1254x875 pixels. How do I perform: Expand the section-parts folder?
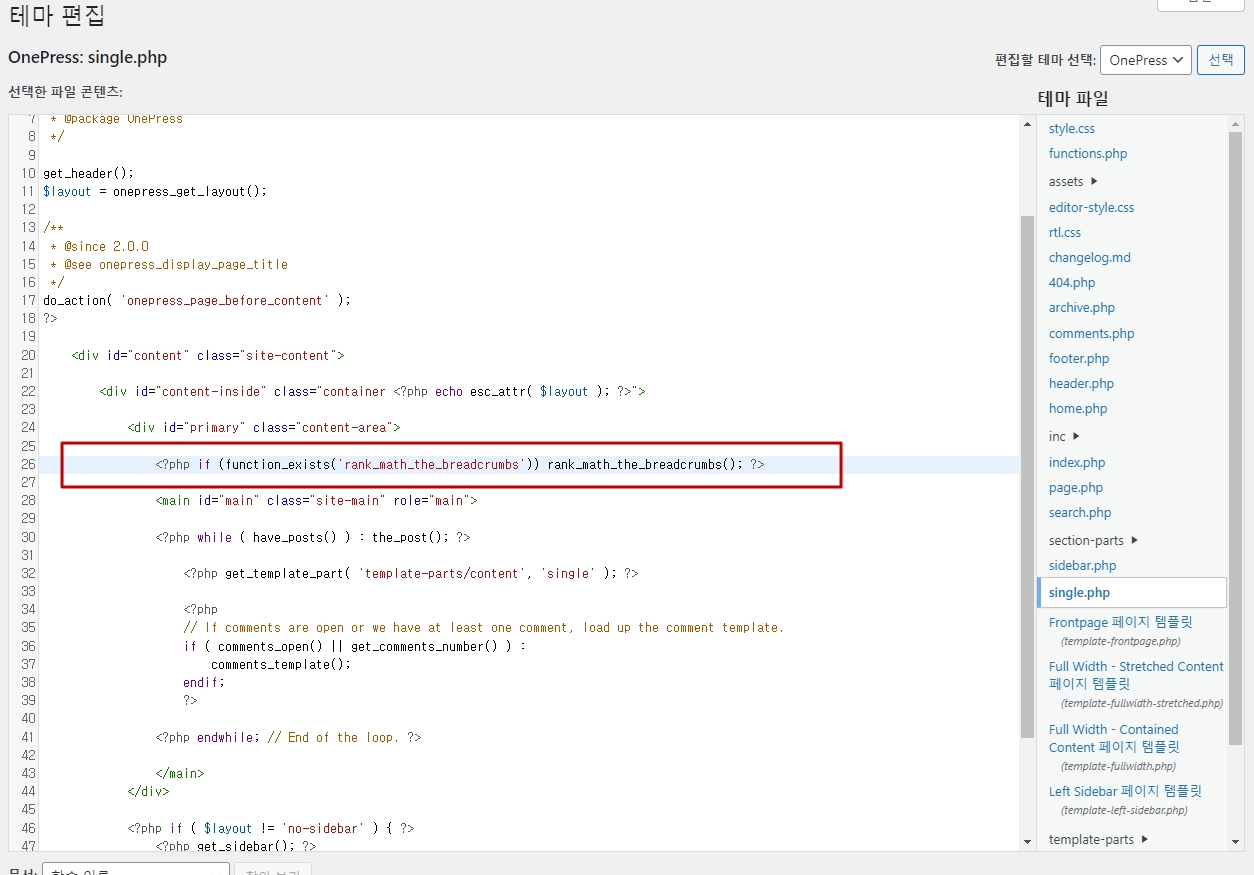(x=1093, y=540)
